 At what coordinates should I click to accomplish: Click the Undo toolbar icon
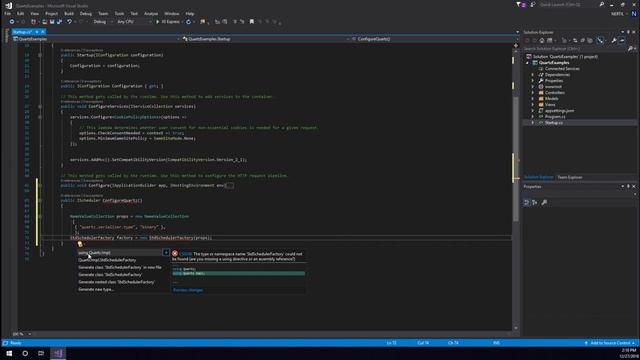pyautogui.click(x=69, y=22)
